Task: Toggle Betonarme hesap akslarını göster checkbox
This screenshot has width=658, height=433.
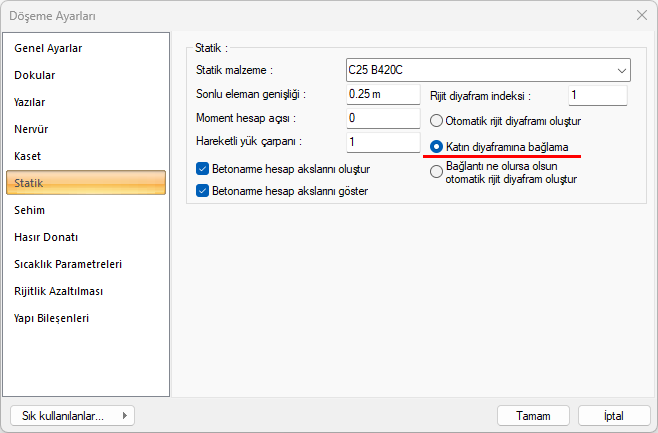Action: click(x=203, y=190)
